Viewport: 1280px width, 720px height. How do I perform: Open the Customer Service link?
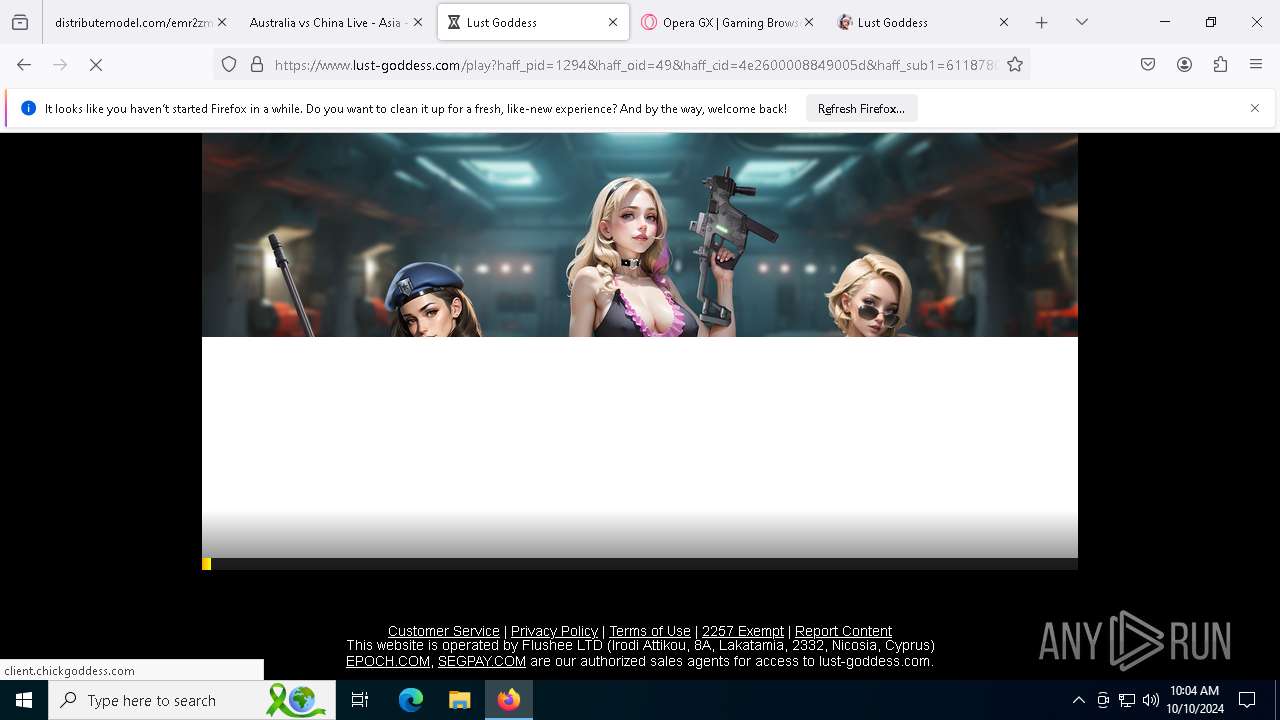pyautogui.click(x=444, y=631)
